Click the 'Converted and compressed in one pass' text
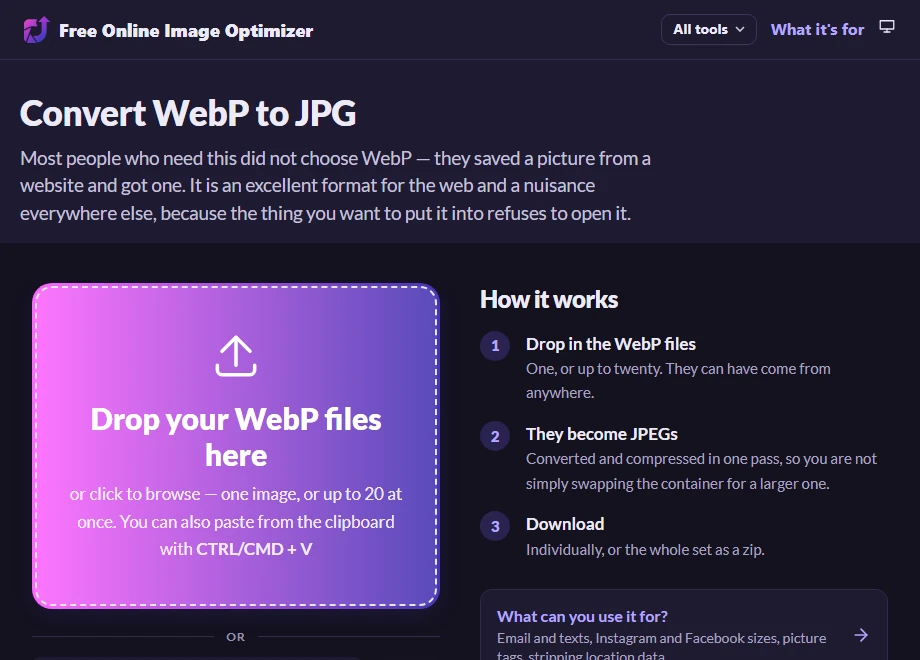 point(701,471)
